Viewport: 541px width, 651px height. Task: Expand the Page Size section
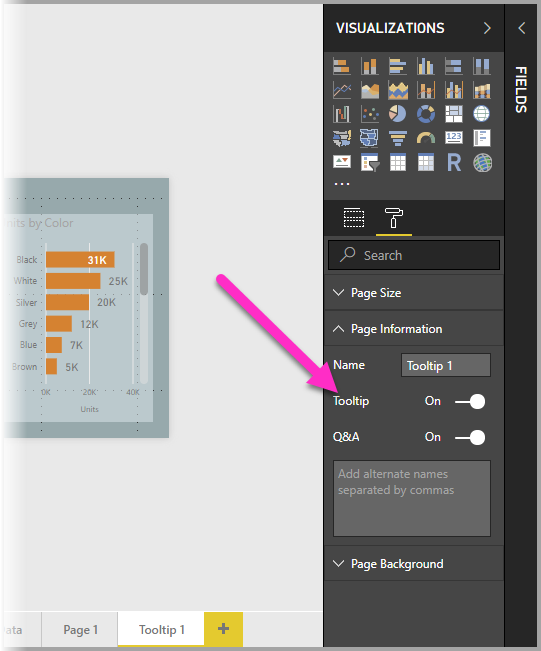click(x=414, y=293)
